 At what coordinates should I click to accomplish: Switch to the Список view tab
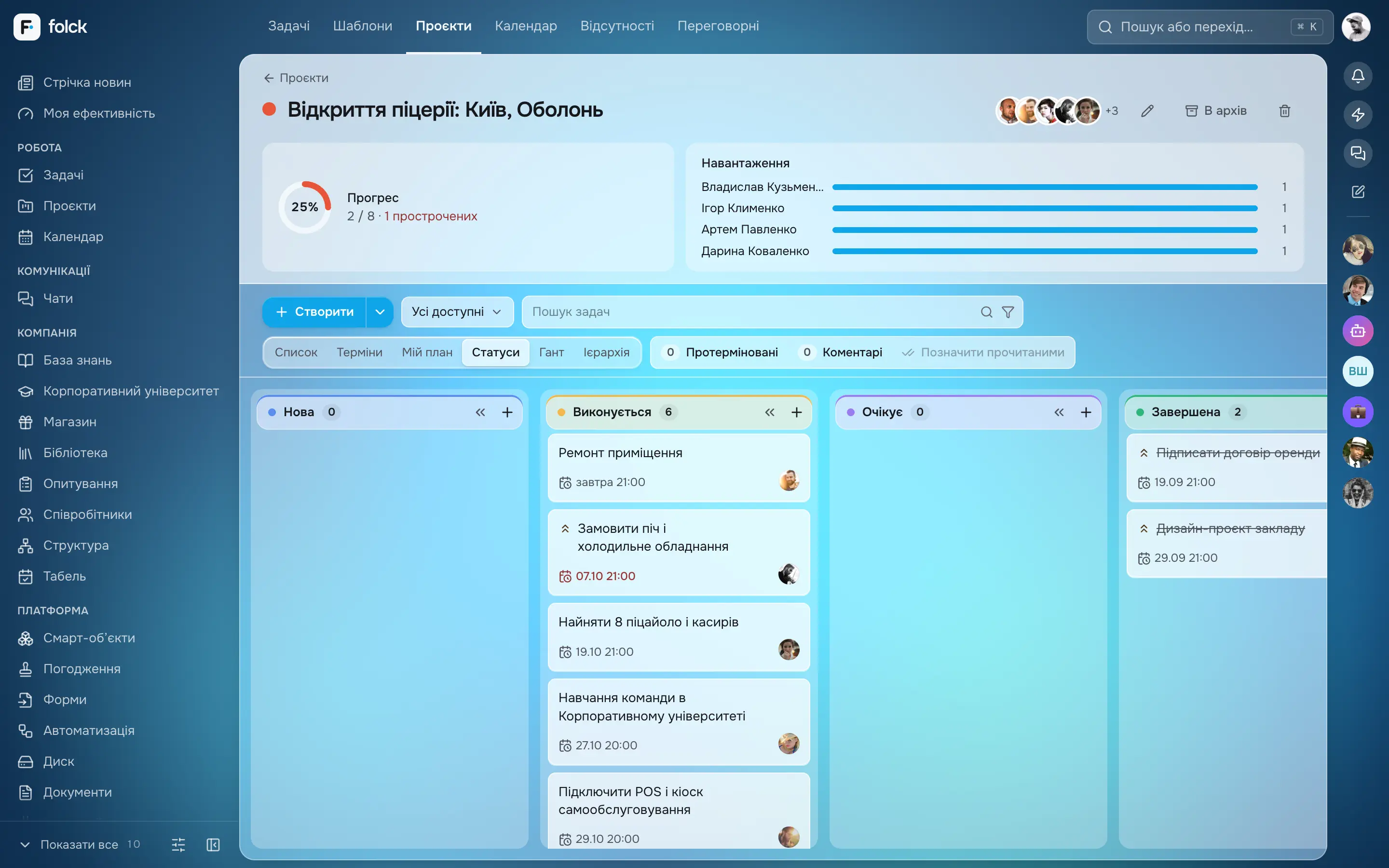tap(296, 353)
